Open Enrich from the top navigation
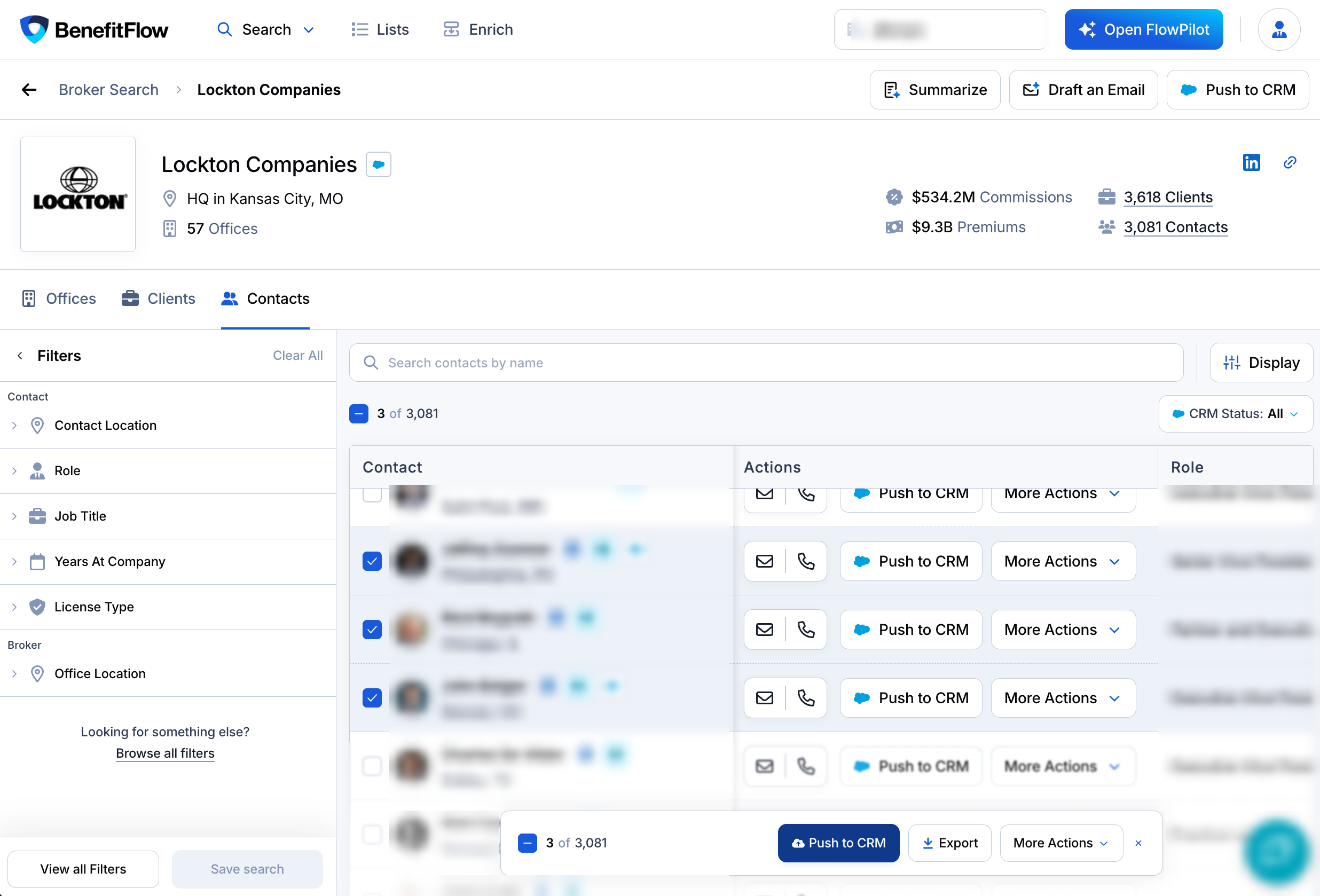This screenshot has height=896, width=1320. tap(478, 29)
